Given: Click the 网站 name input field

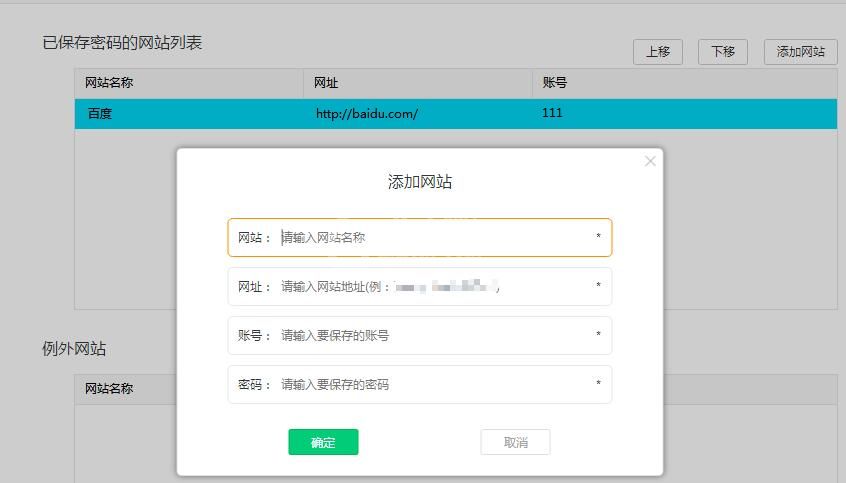Looking at the screenshot, I should pyautogui.click(x=420, y=237).
